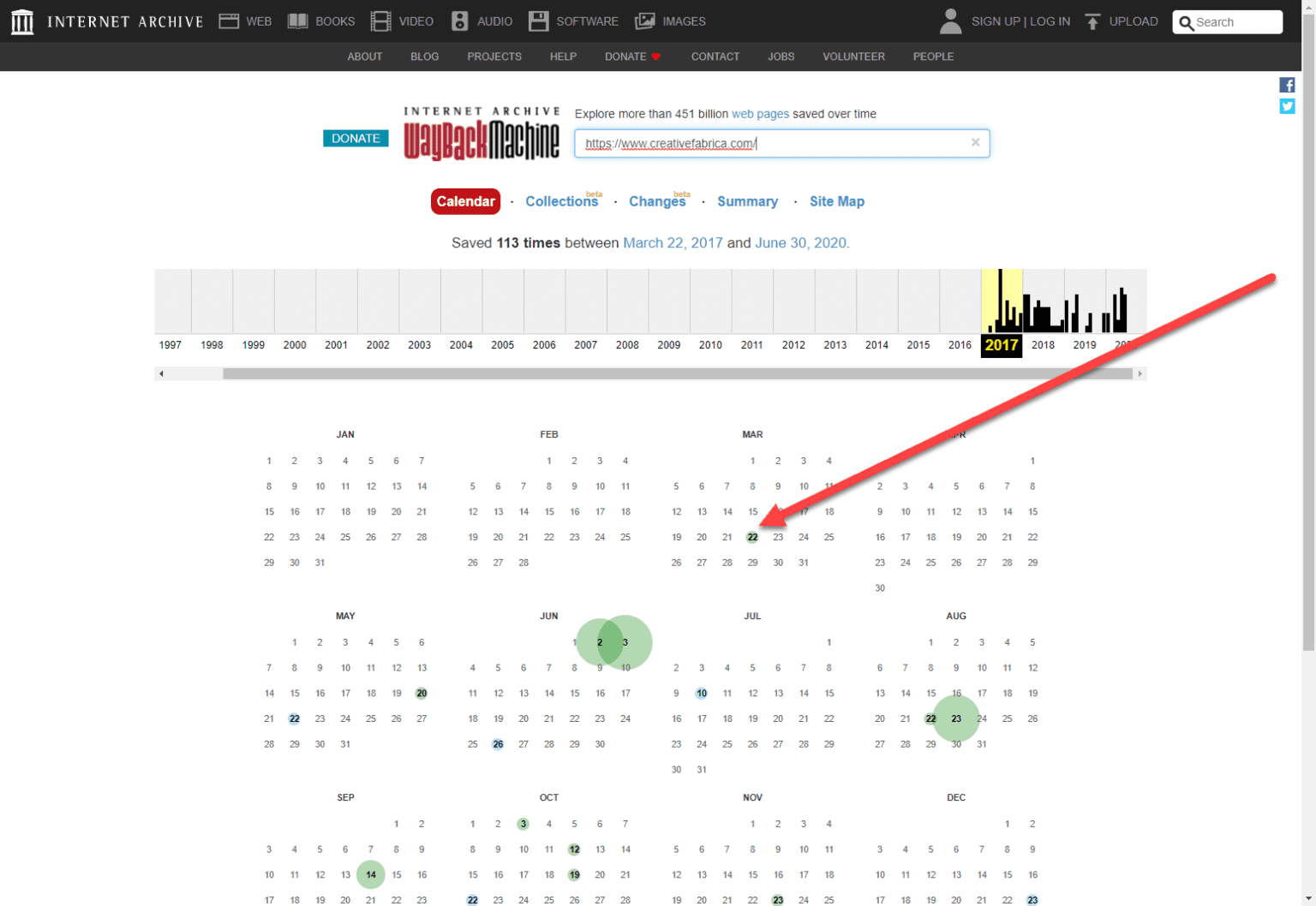The image size is (1316, 906).
Task: Click the Wayback Machine logo
Action: pos(482,134)
